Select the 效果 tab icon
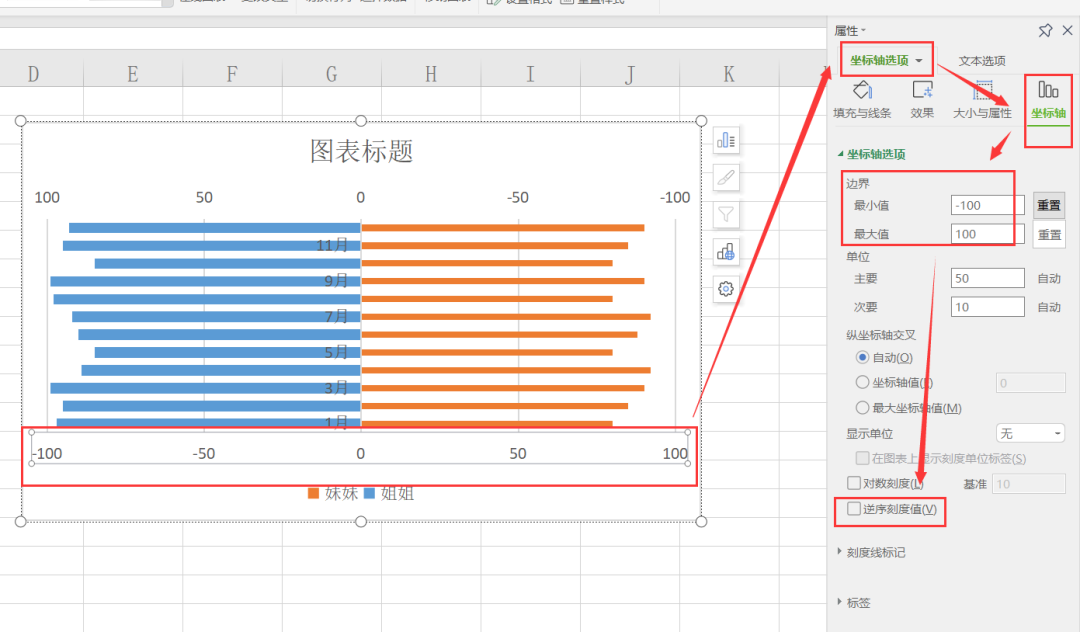 [x=922, y=90]
